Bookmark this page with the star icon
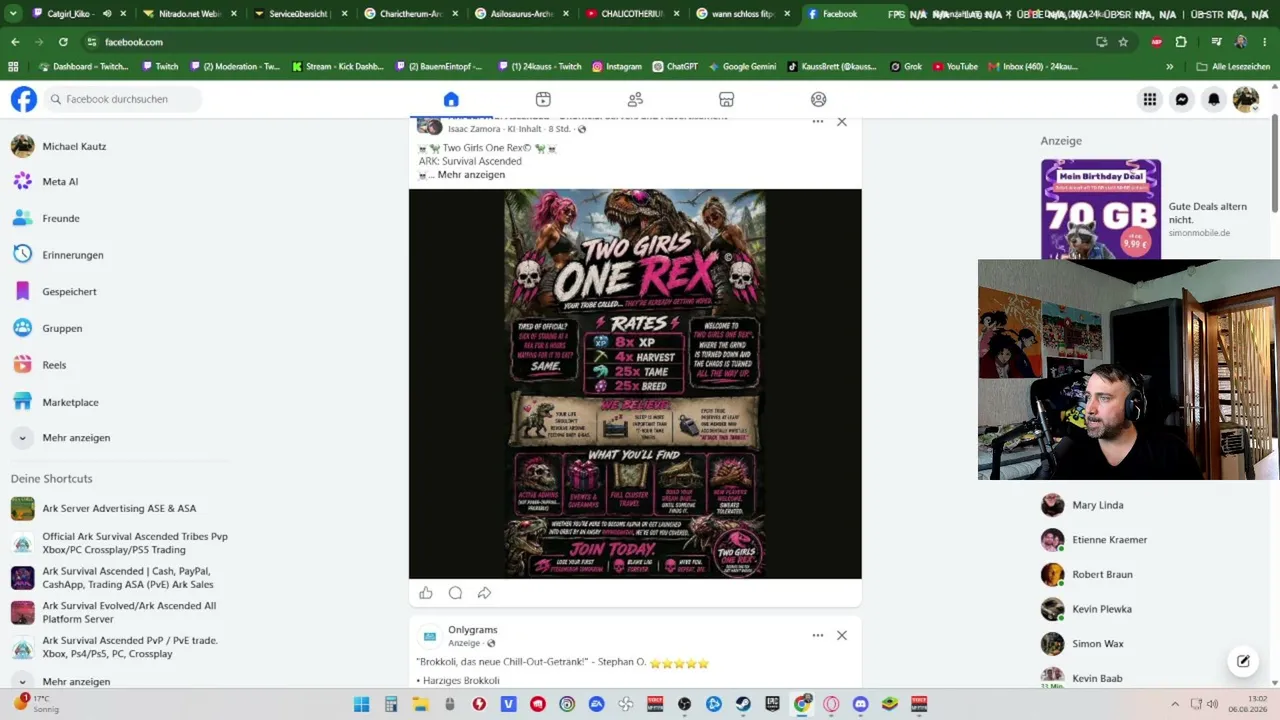The width and height of the screenshot is (1280, 720). pos(1123,42)
